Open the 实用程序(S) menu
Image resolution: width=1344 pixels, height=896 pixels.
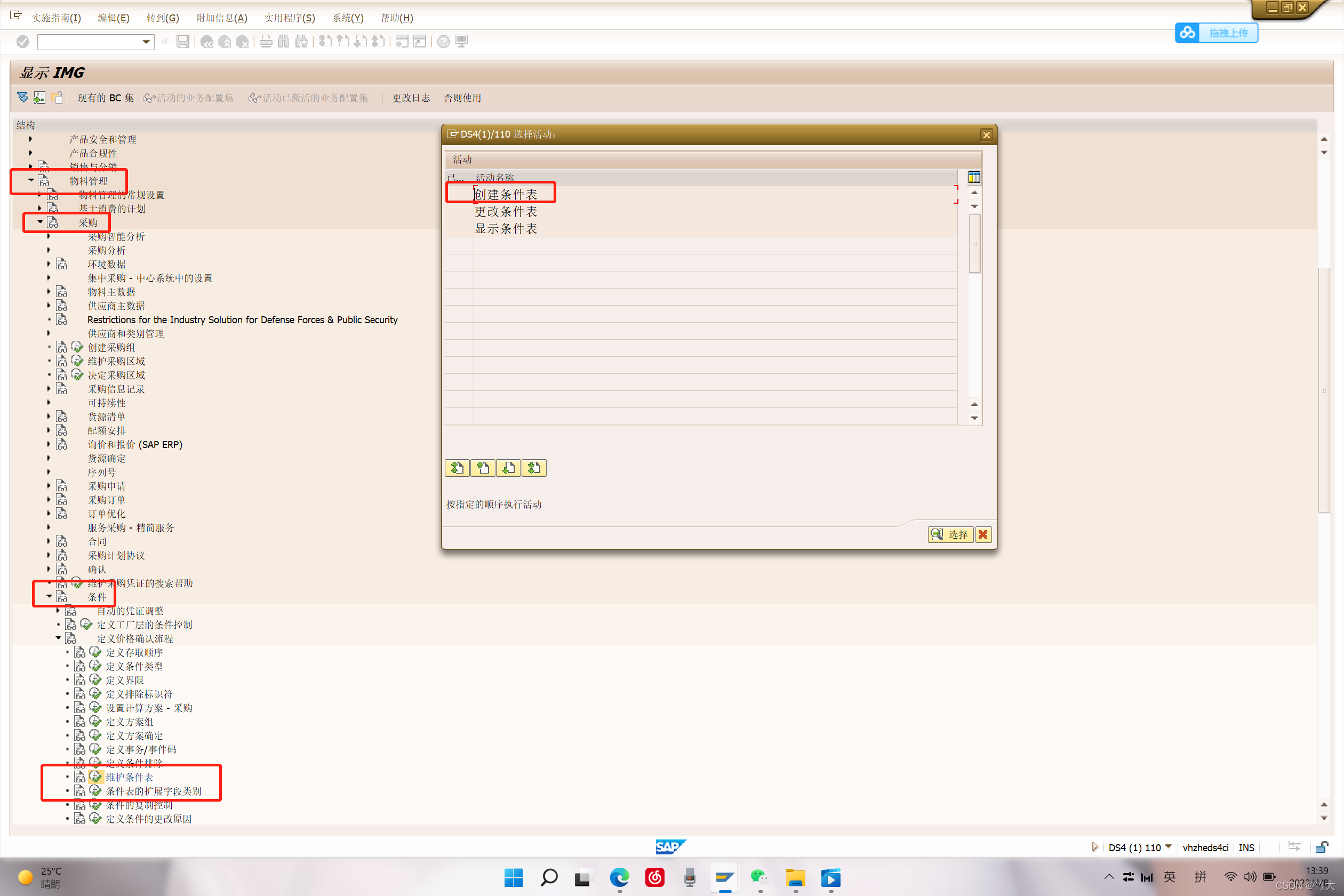(289, 18)
